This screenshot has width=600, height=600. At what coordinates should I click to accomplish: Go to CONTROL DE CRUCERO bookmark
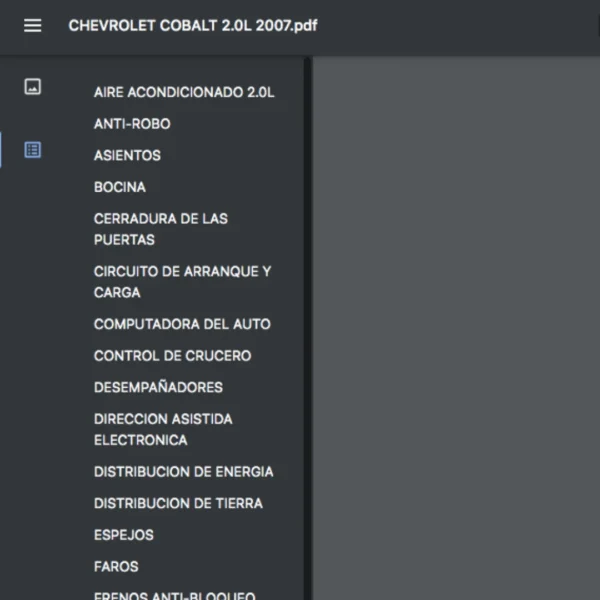(172, 355)
